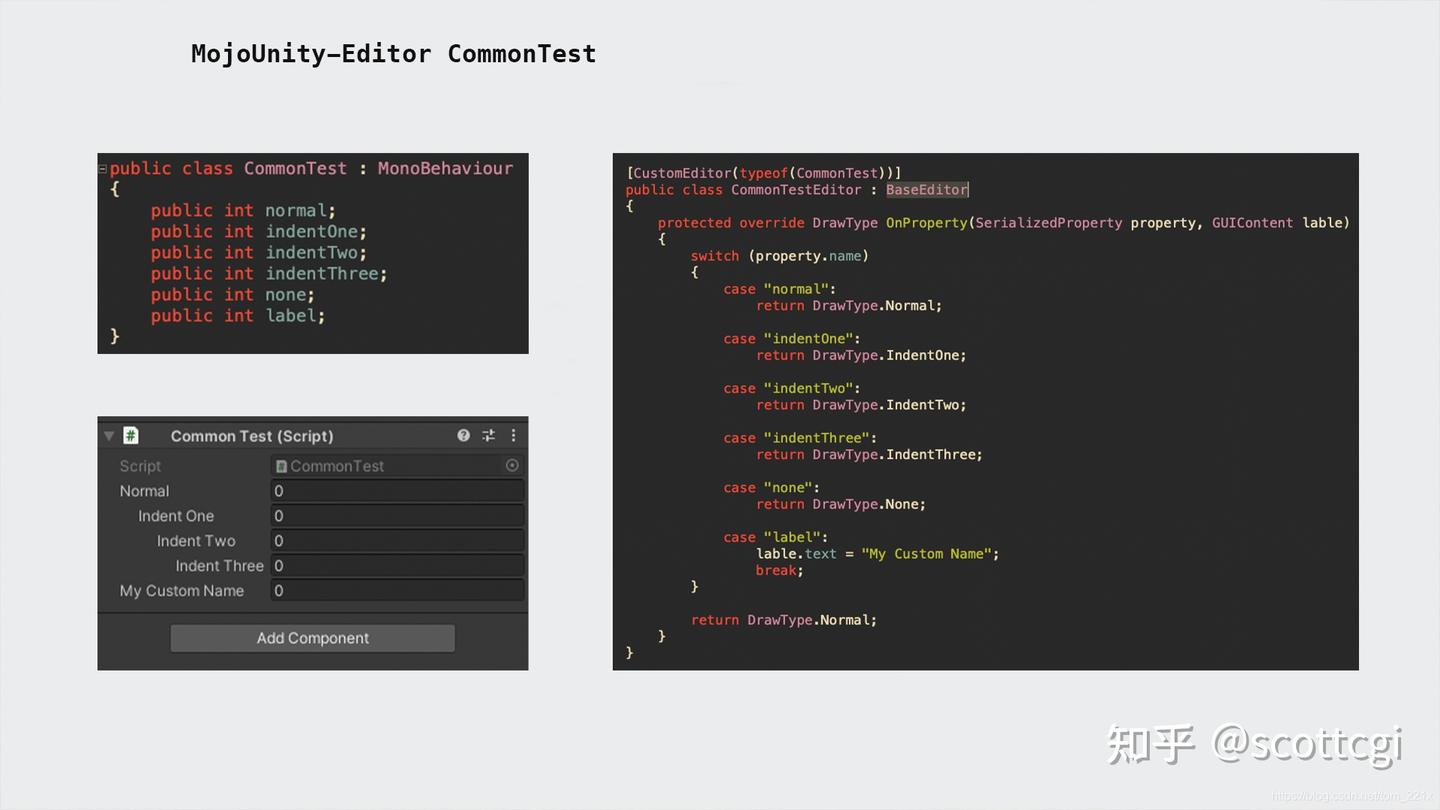Click the line "public int normal;"

(x=243, y=211)
